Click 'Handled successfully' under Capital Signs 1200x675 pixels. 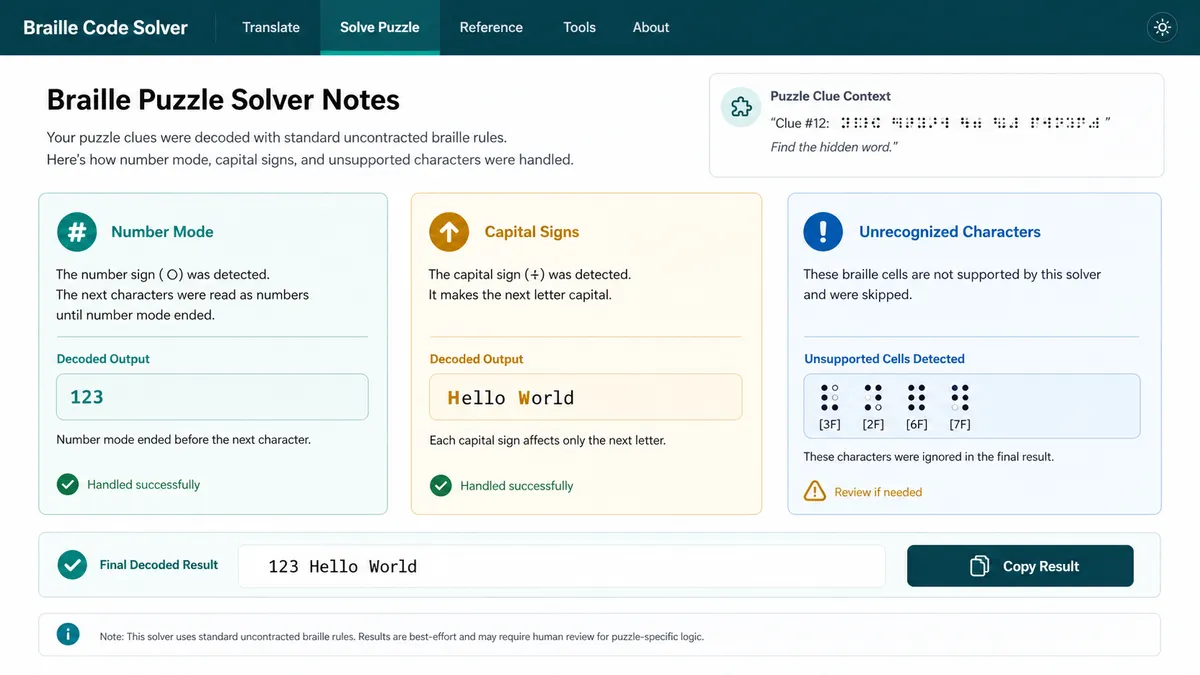coord(516,486)
